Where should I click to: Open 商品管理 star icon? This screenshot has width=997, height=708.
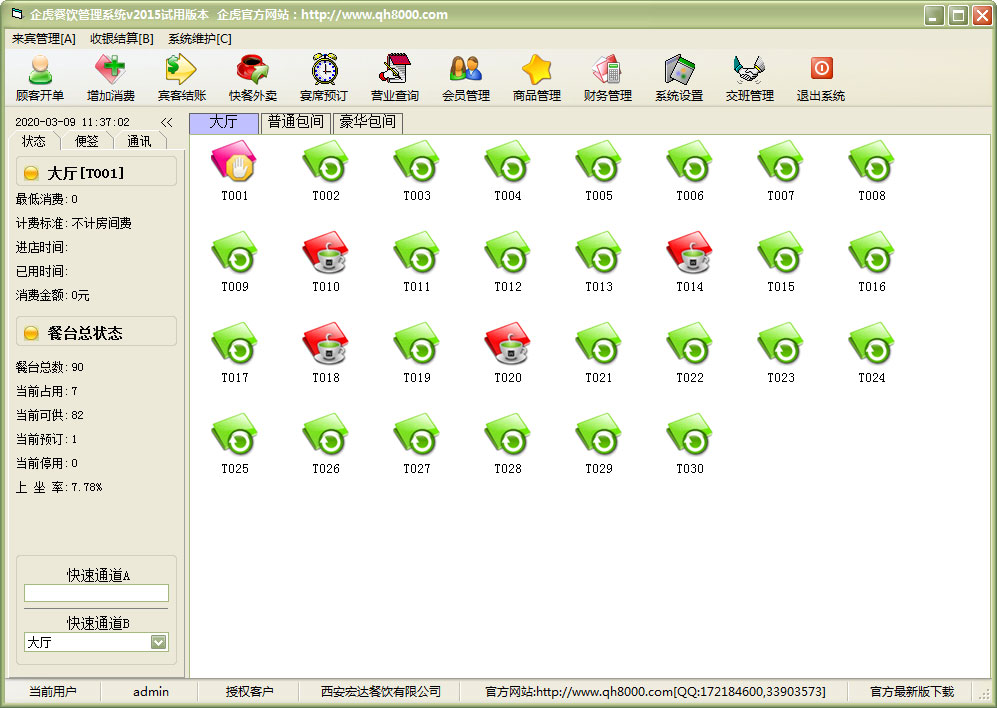click(x=537, y=78)
